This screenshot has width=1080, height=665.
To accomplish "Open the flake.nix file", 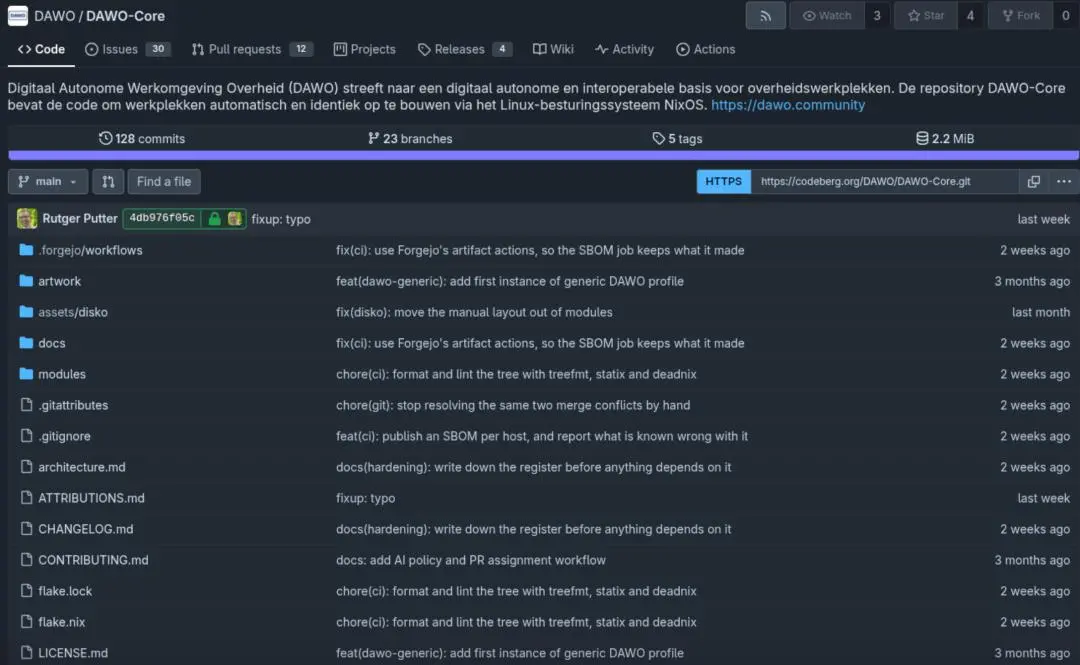I will coord(61,622).
